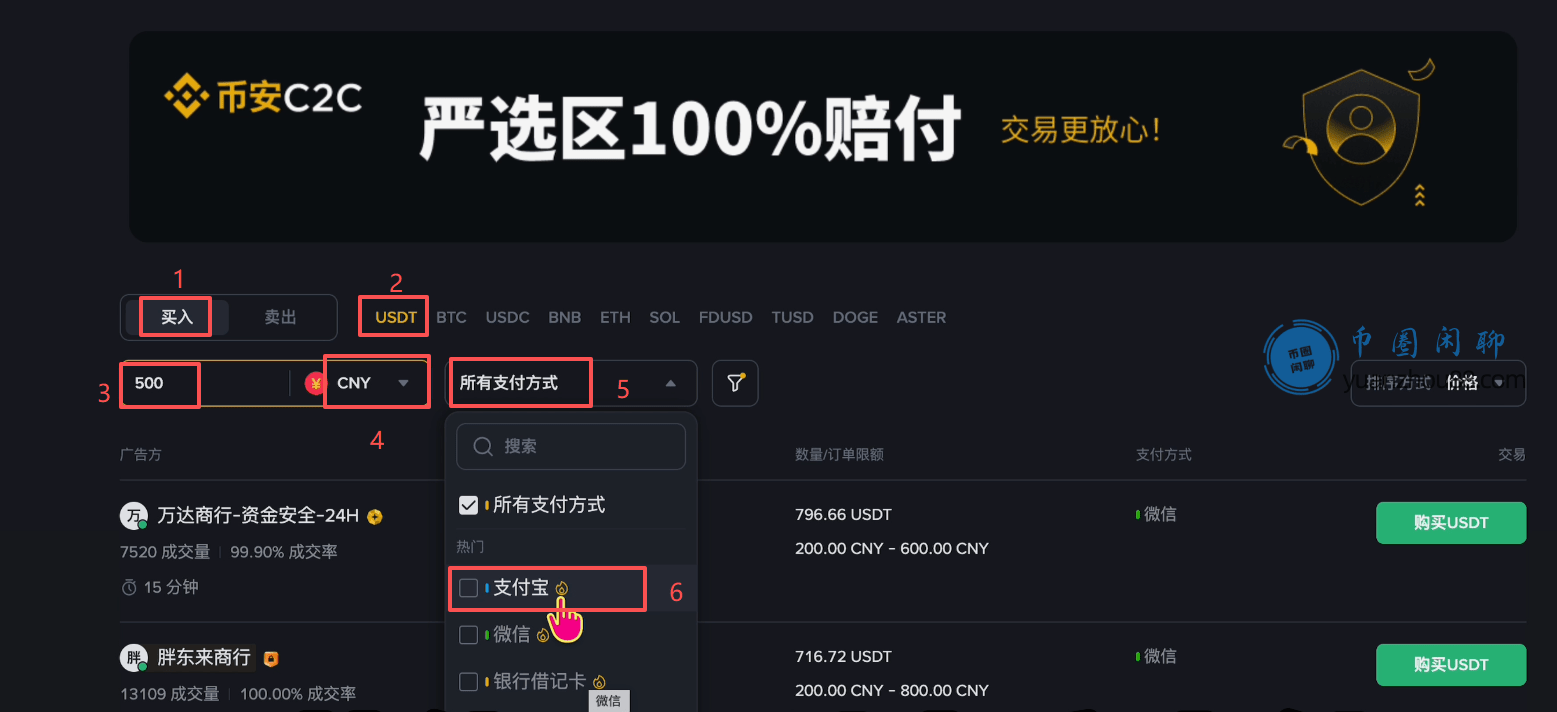Click 购买USDT button for 万达商行
1557x712 pixels.
coord(1451,523)
